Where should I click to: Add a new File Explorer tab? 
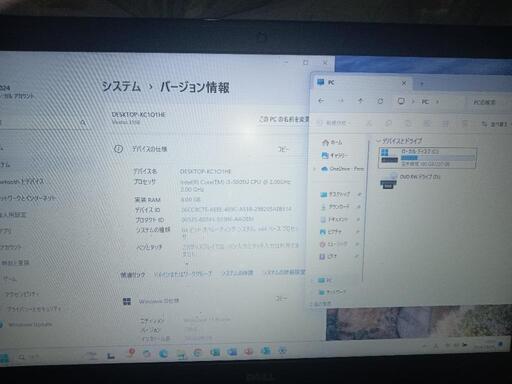tap(422, 84)
